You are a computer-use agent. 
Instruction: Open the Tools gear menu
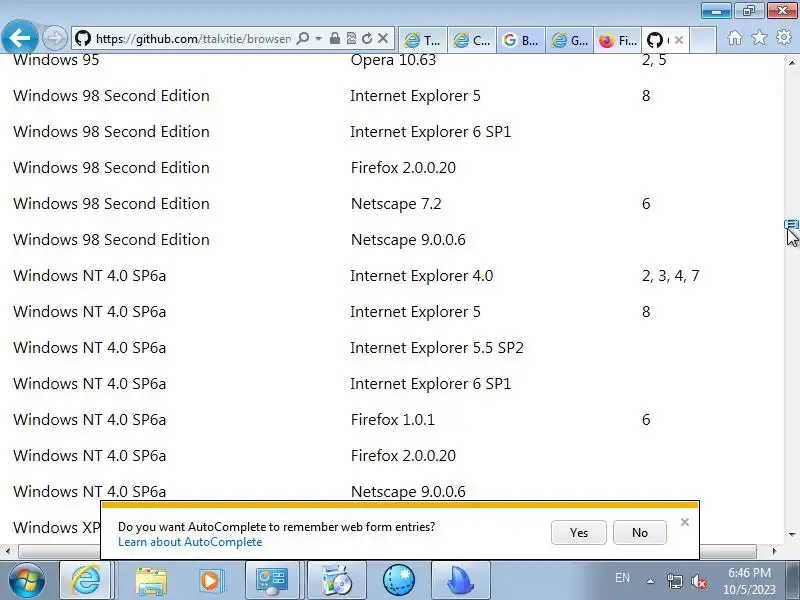784,38
